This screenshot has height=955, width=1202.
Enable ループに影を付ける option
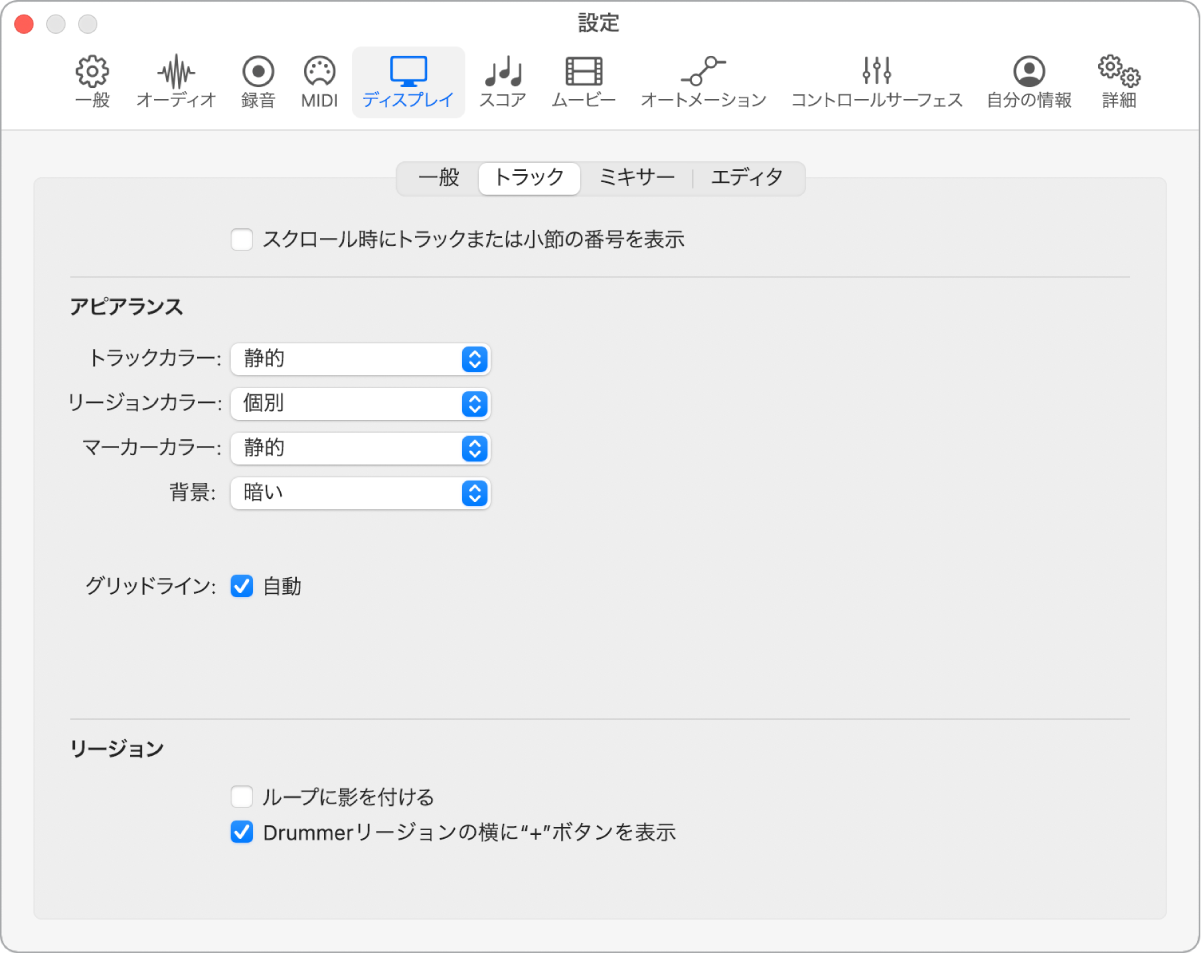point(241,797)
